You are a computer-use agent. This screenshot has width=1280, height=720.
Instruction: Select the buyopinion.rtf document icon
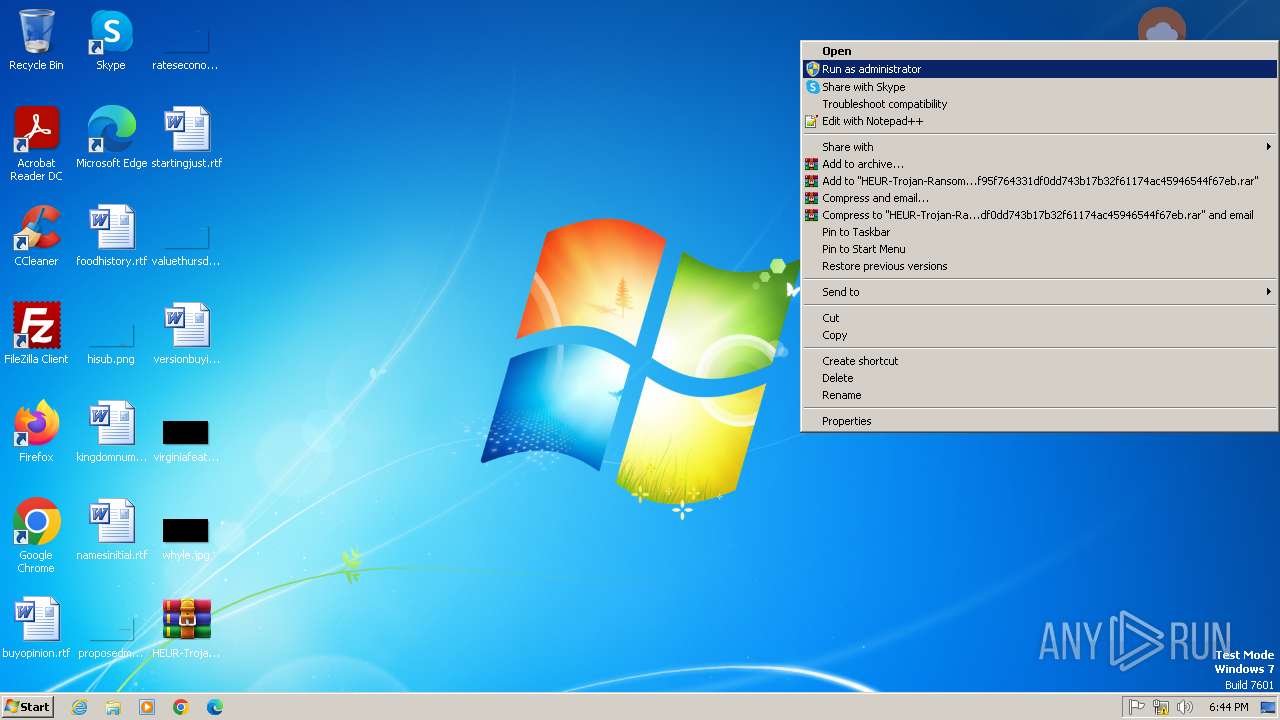pyautogui.click(x=36, y=628)
